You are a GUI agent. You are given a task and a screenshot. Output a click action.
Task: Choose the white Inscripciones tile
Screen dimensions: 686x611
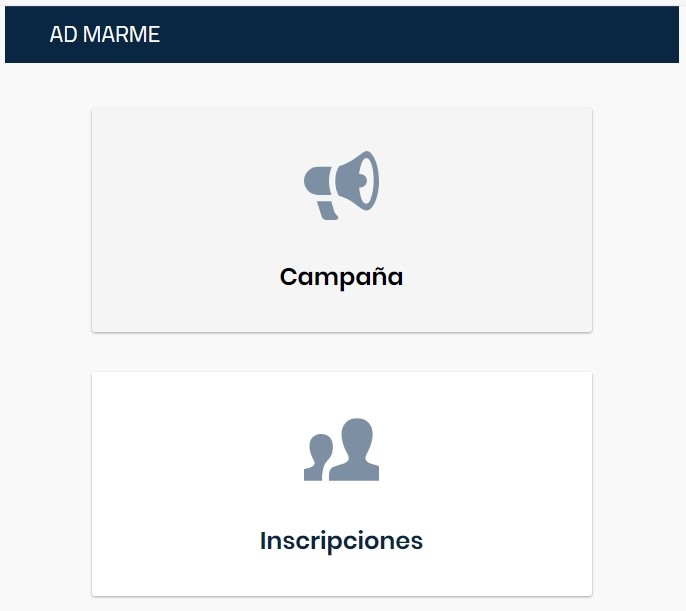(342, 484)
